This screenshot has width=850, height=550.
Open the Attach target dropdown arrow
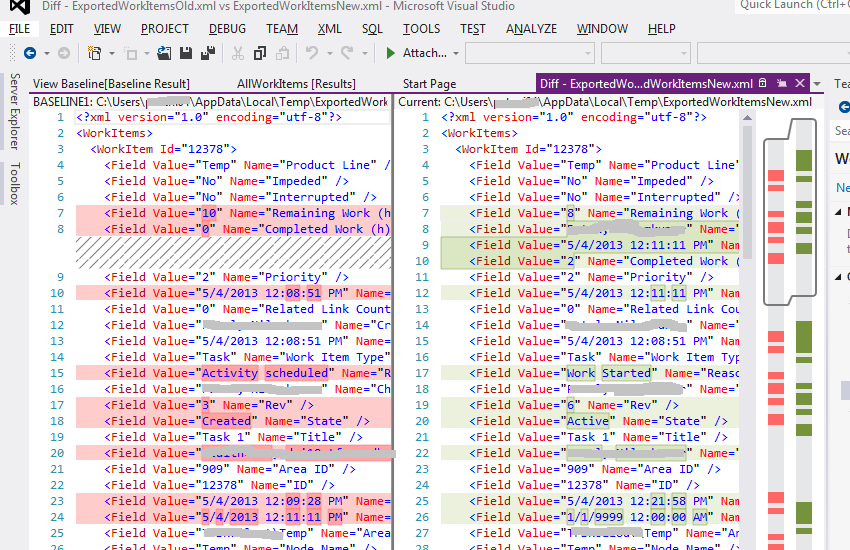click(455, 54)
